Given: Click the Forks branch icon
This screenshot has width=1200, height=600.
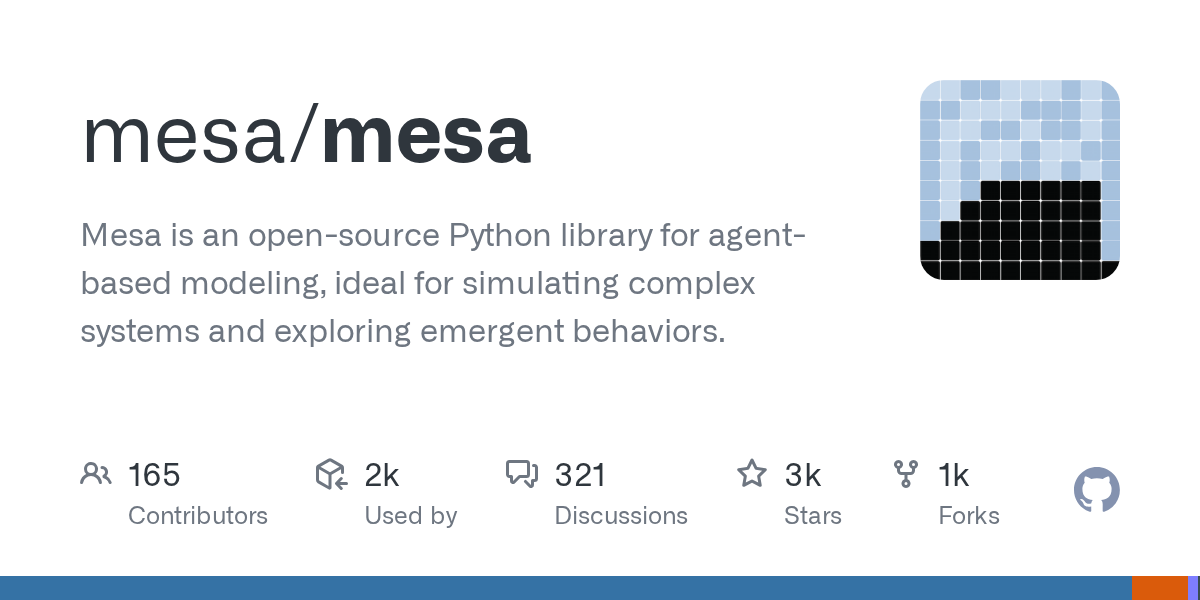Looking at the screenshot, I should point(906,474).
